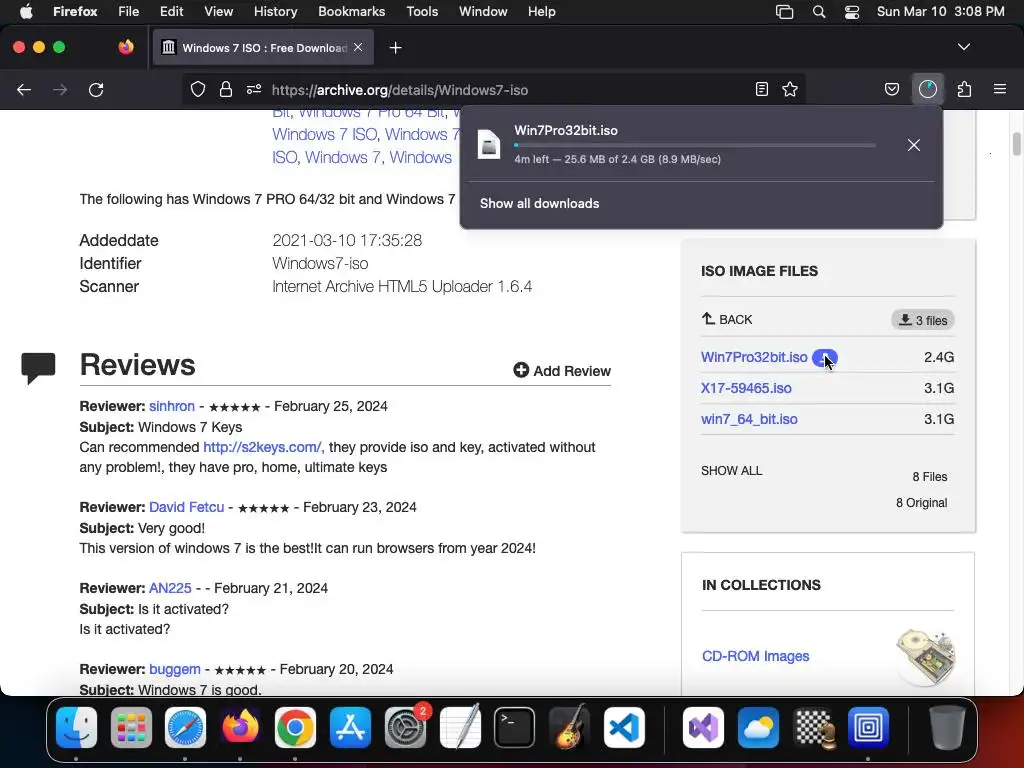This screenshot has width=1024, height=768.
Task: Open CD-ROM Images collection link
Action: (756, 656)
